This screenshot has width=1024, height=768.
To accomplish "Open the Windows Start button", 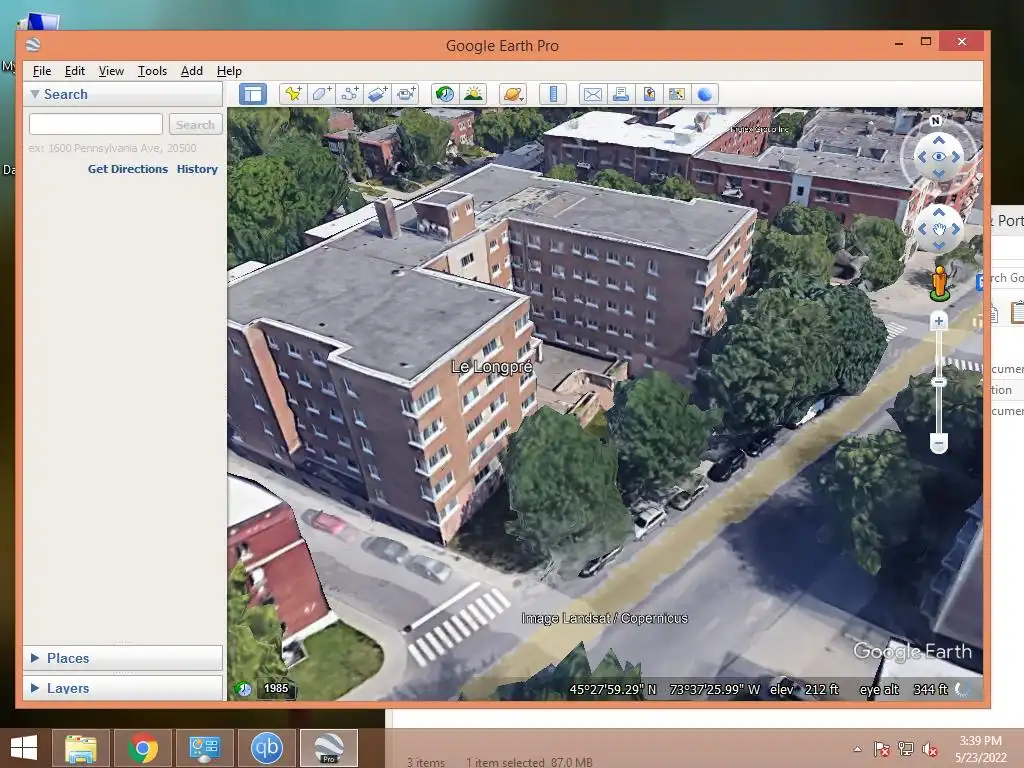I will (24, 748).
